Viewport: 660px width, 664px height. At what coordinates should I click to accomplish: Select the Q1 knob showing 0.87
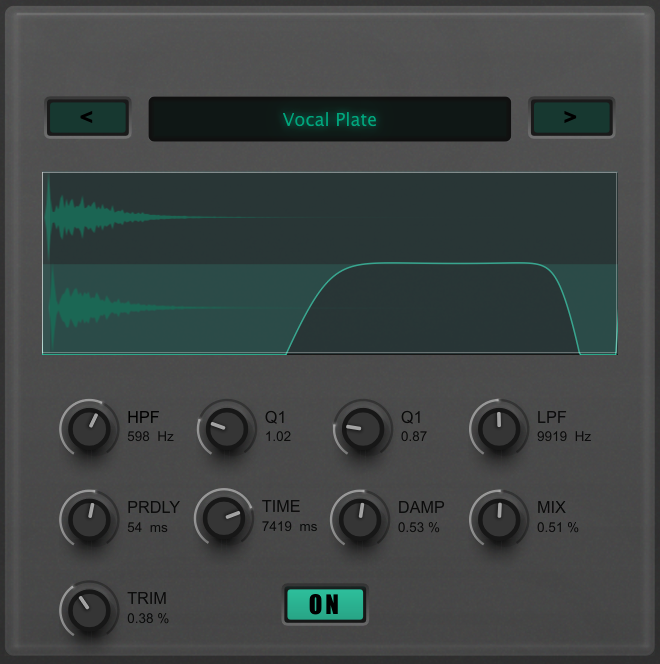(x=362, y=429)
